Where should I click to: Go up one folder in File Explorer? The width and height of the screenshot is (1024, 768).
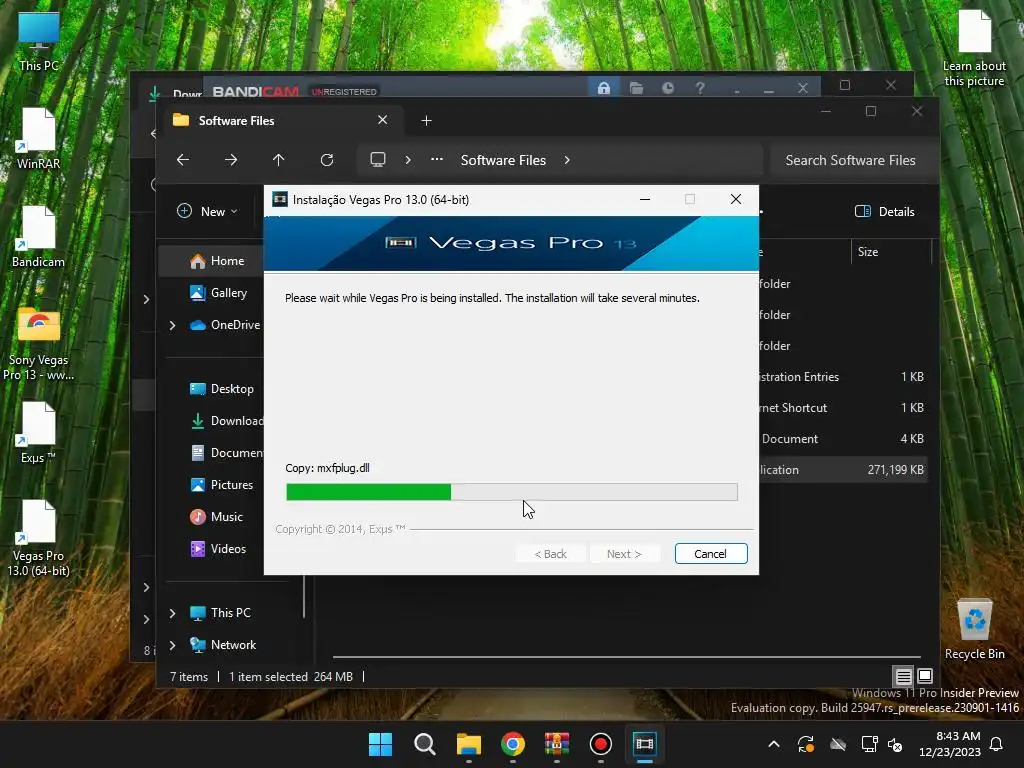(x=279, y=160)
